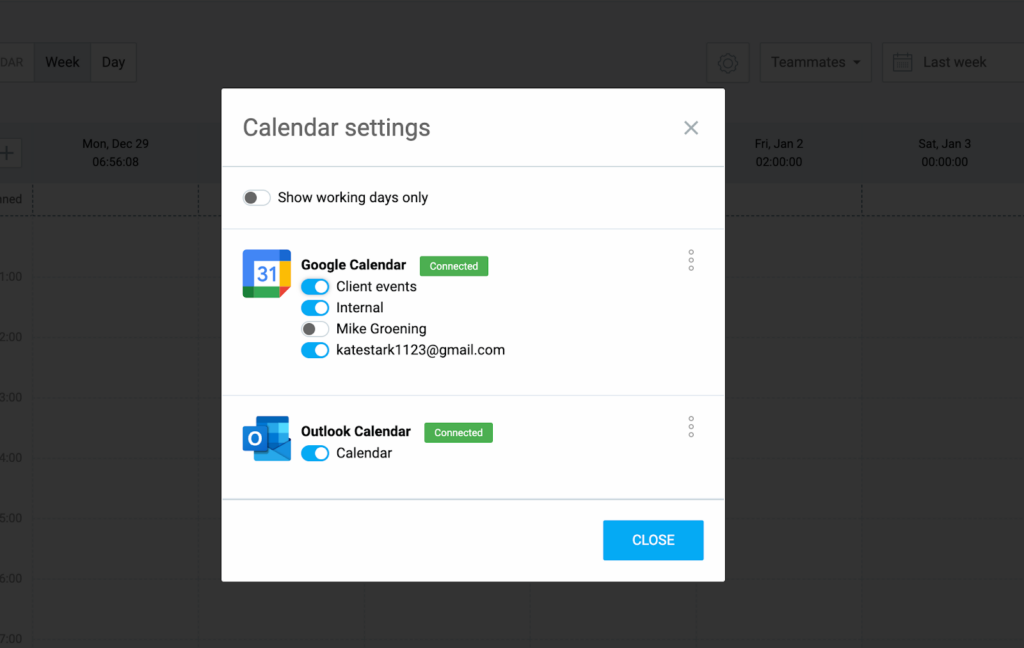1024x648 pixels.
Task: Open the Last week date range picker
Action: (954, 63)
